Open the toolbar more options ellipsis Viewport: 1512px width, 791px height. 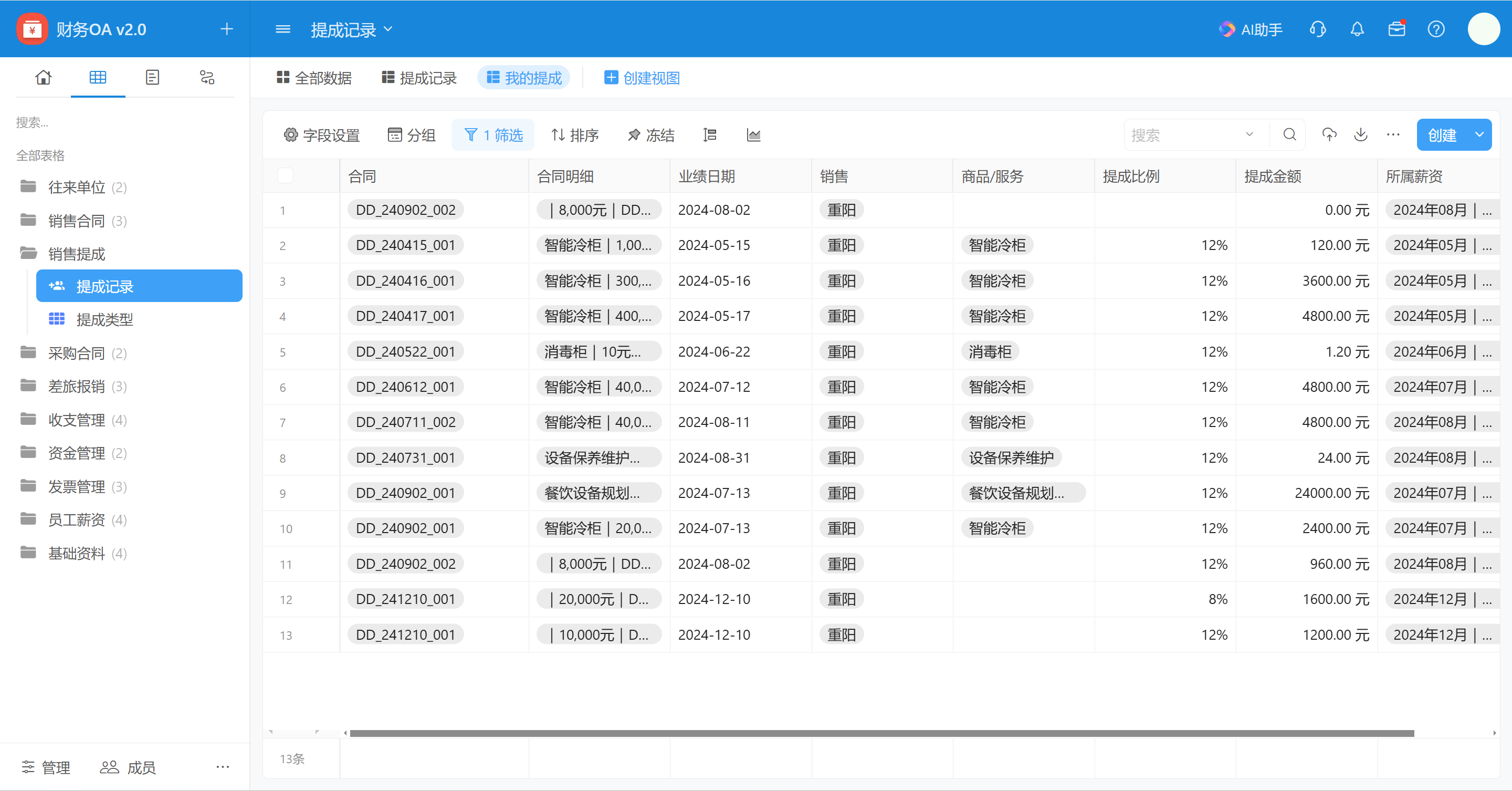click(x=1393, y=134)
